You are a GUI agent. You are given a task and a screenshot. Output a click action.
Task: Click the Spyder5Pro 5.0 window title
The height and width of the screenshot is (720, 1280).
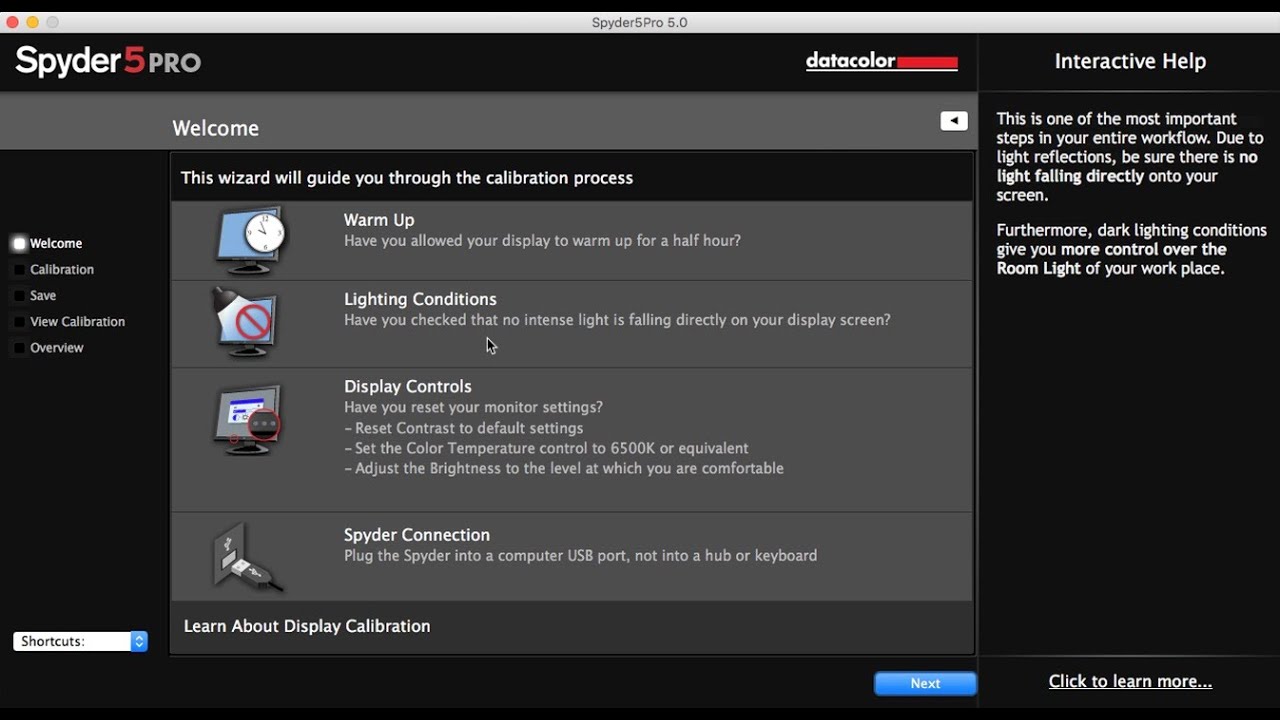[x=640, y=22]
